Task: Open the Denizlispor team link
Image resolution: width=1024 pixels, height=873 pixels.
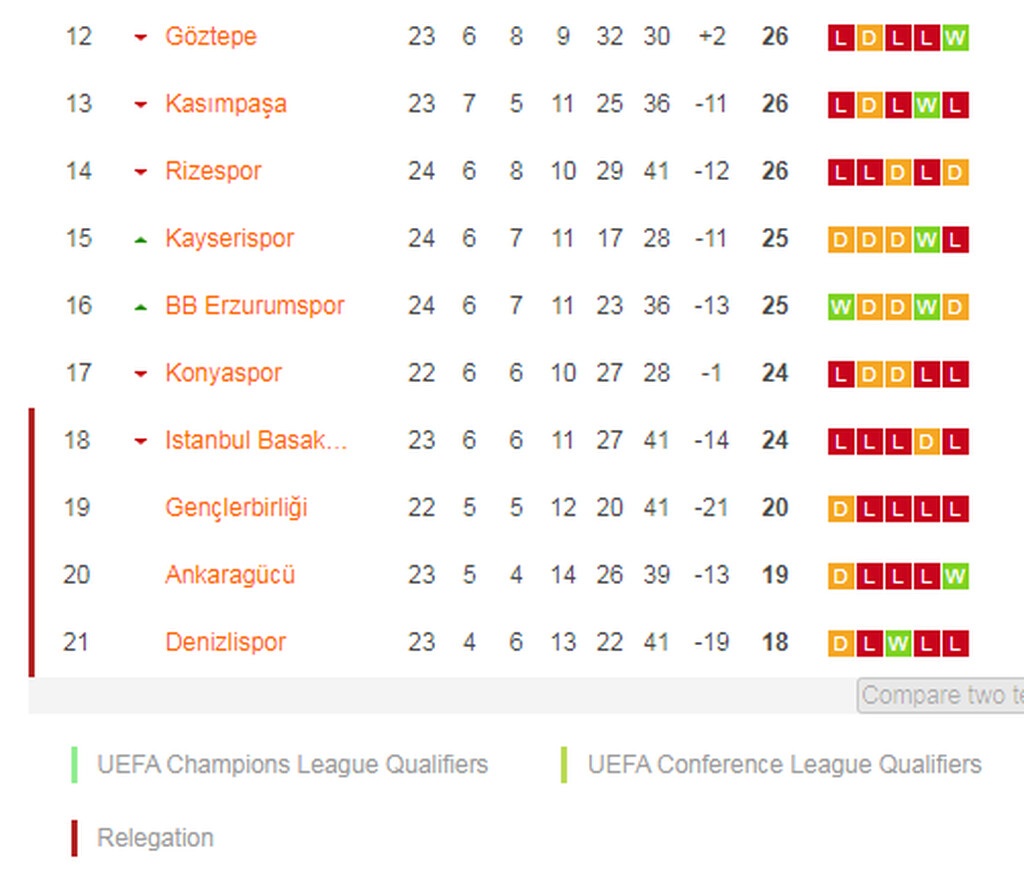Action: point(225,642)
